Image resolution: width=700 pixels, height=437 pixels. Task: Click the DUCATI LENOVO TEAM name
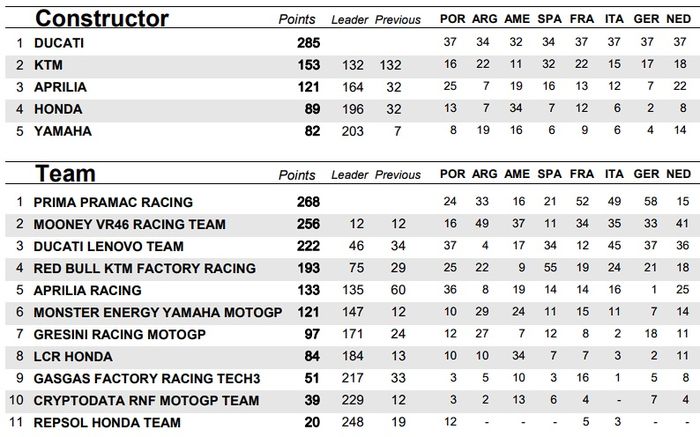[108, 246]
